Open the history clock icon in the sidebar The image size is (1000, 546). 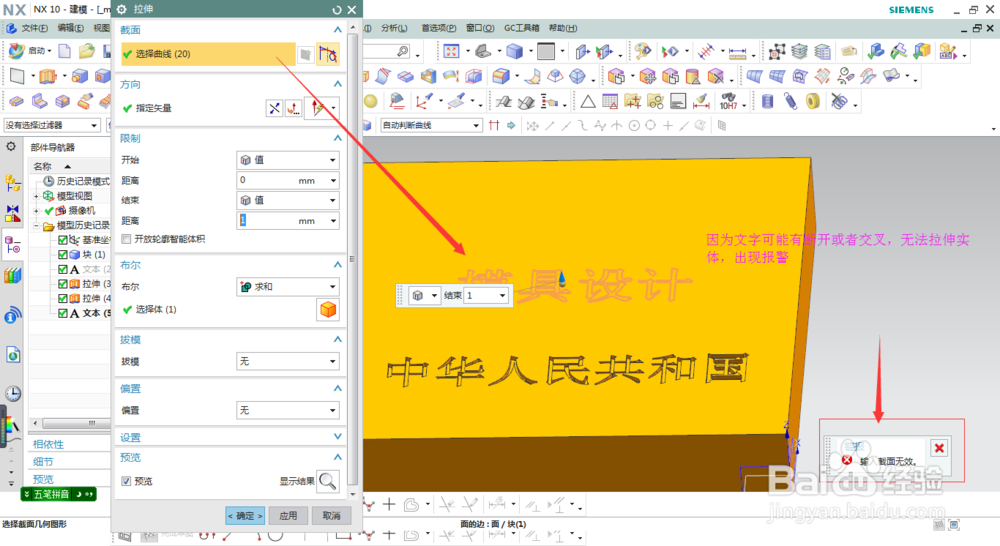pos(13,393)
